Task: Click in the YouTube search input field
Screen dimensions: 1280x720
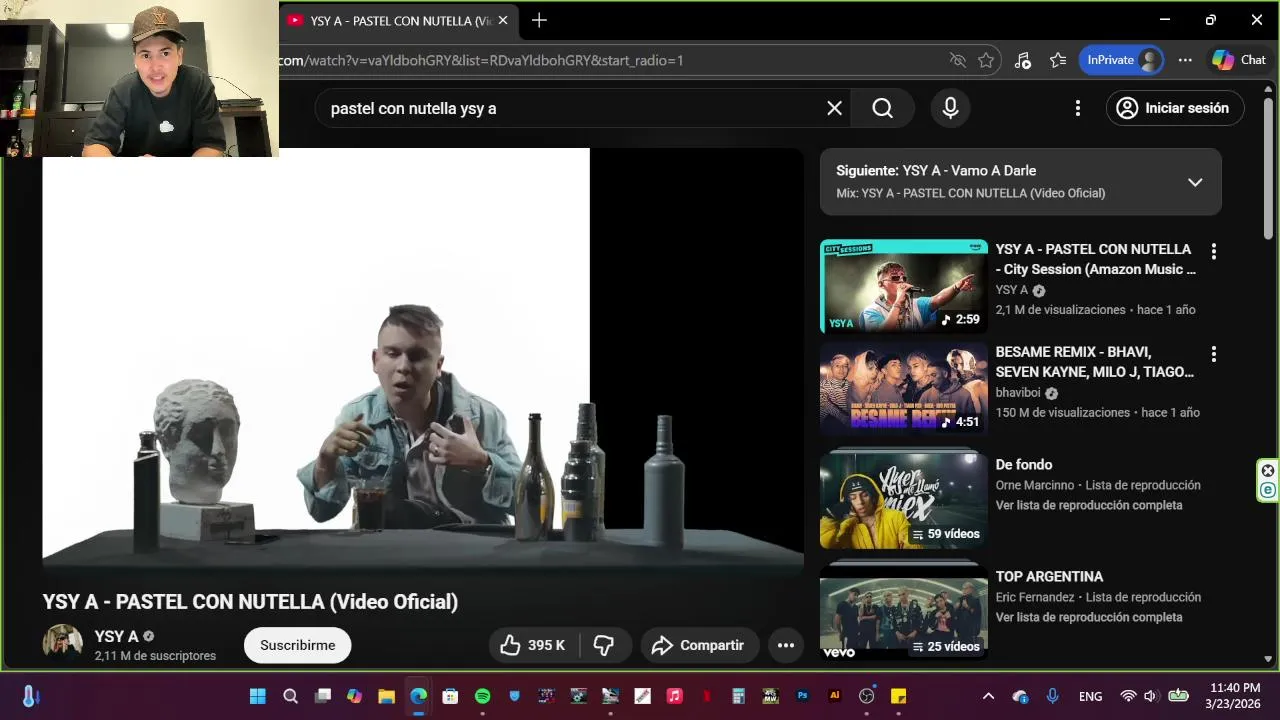Action: [570, 108]
